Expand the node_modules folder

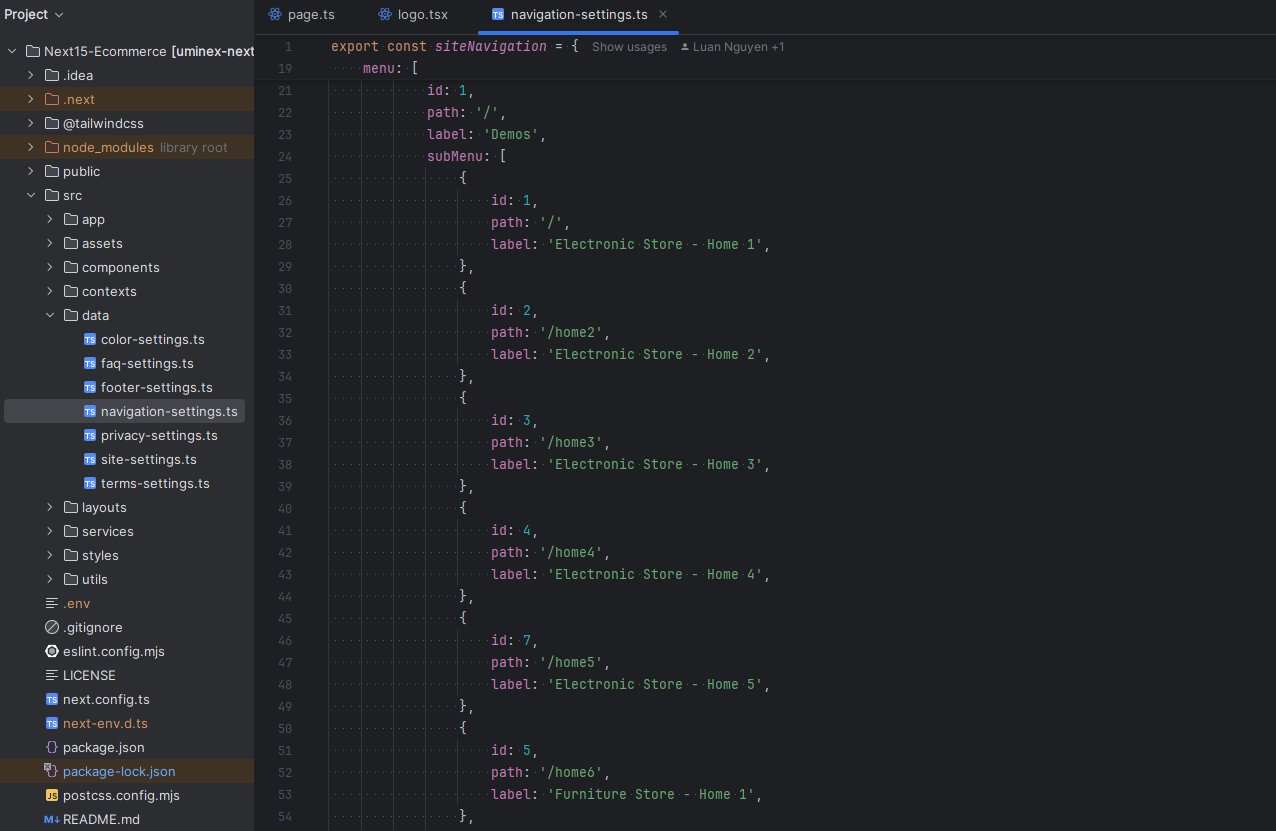(31, 147)
